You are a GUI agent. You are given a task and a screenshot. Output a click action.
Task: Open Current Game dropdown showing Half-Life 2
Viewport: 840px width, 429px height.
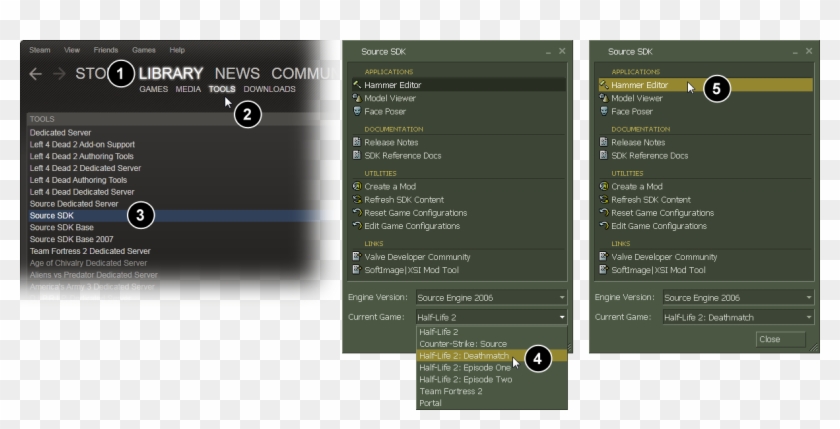[491, 317]
